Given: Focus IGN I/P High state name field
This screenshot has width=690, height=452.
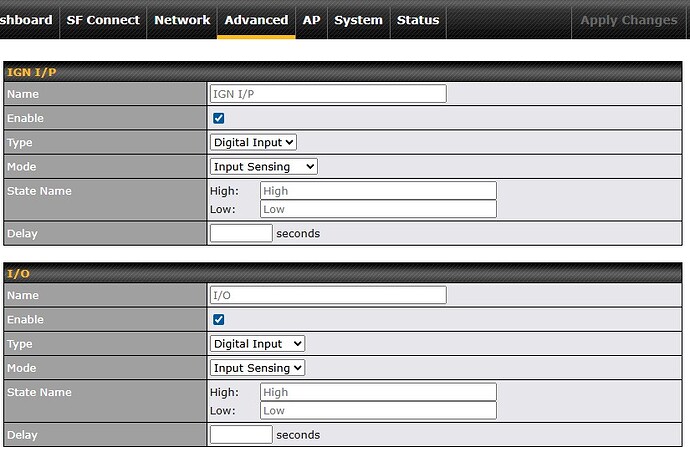Looking at the screenshot, I should point(378,191).
